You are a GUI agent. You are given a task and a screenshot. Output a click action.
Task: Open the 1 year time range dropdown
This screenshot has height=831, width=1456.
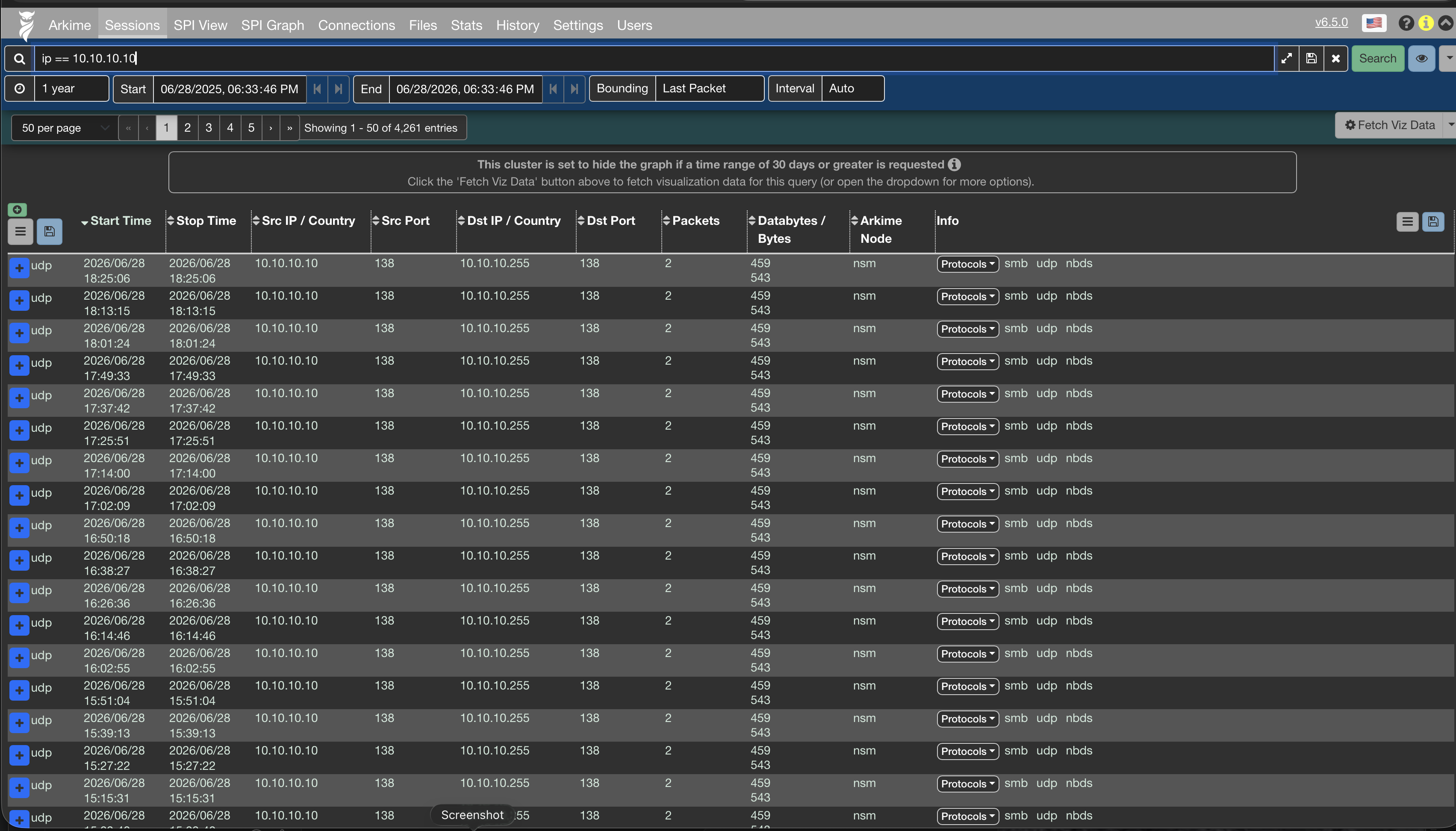(x=72, y=88)
